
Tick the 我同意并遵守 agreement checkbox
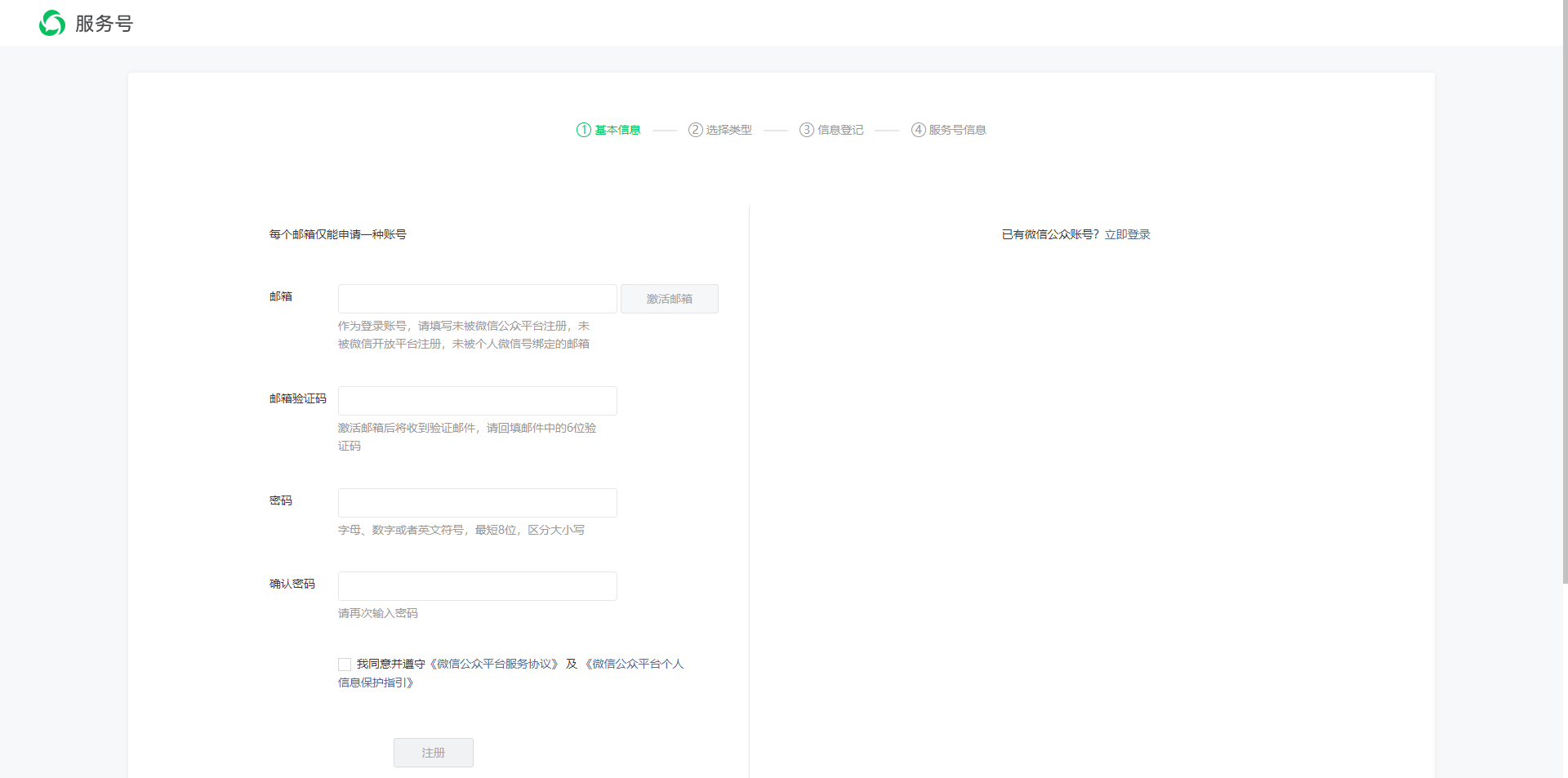(x=345, y=665)
